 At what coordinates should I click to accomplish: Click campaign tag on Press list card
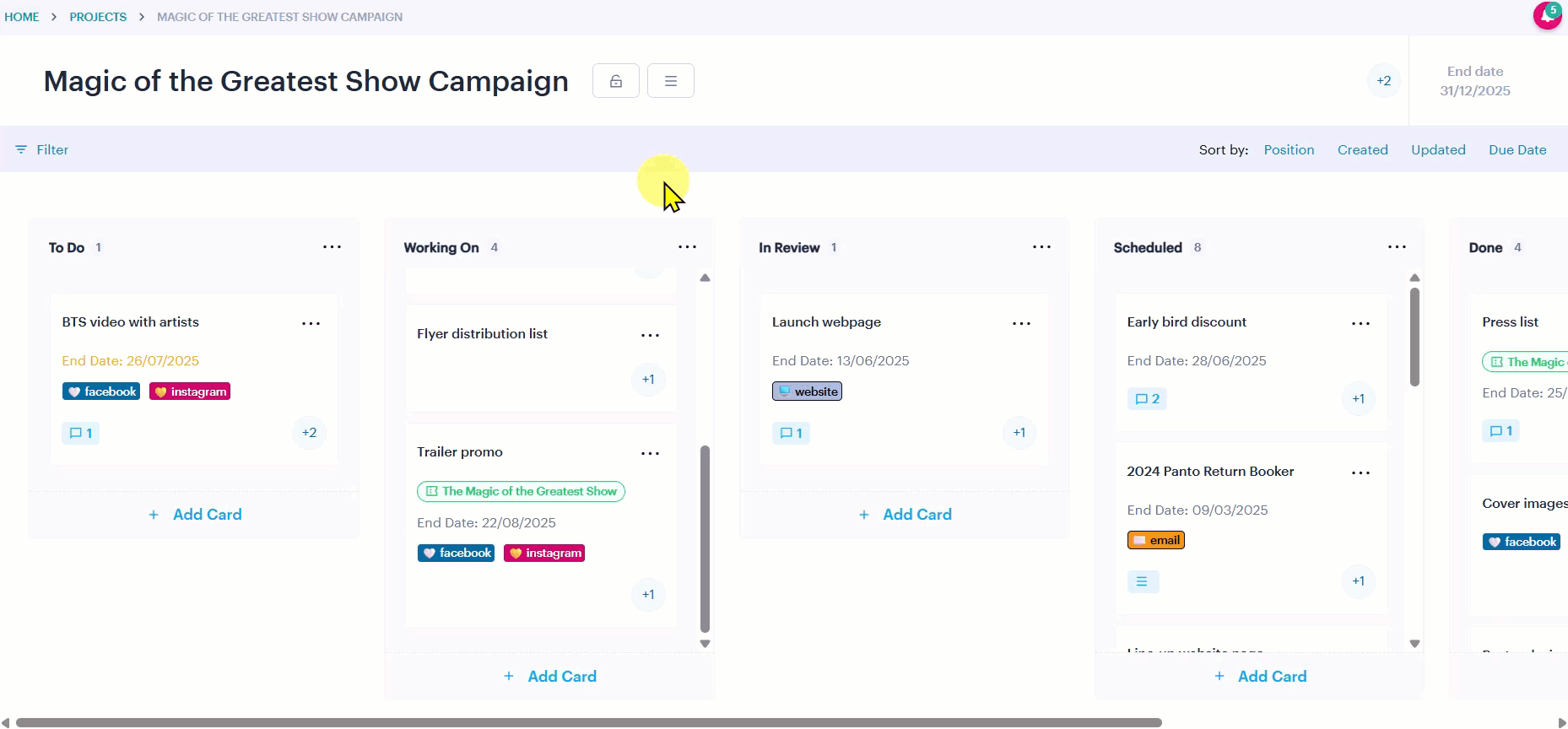(x=1526, y=362)
